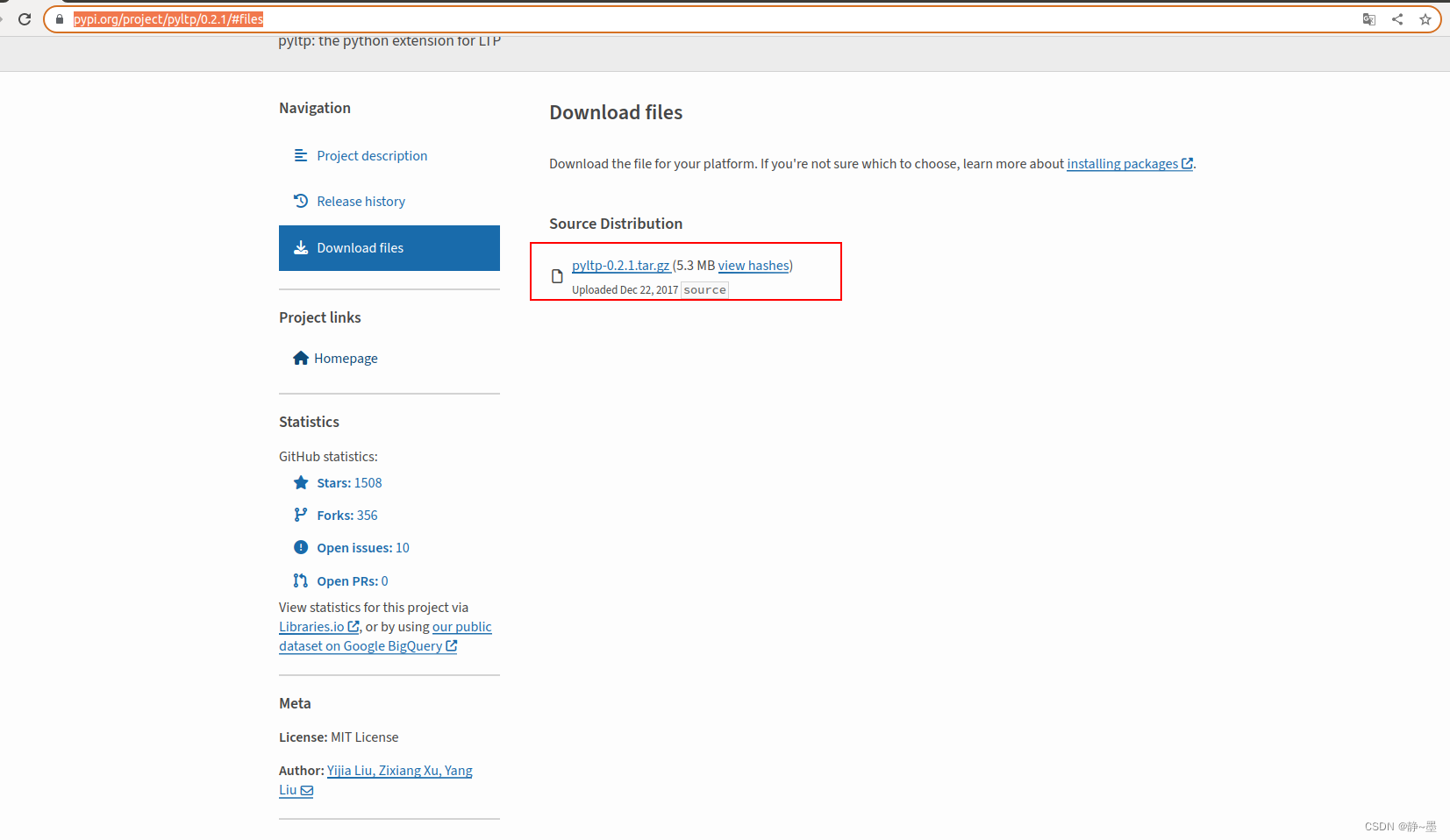Open the installing packages link

point(1130,164)
